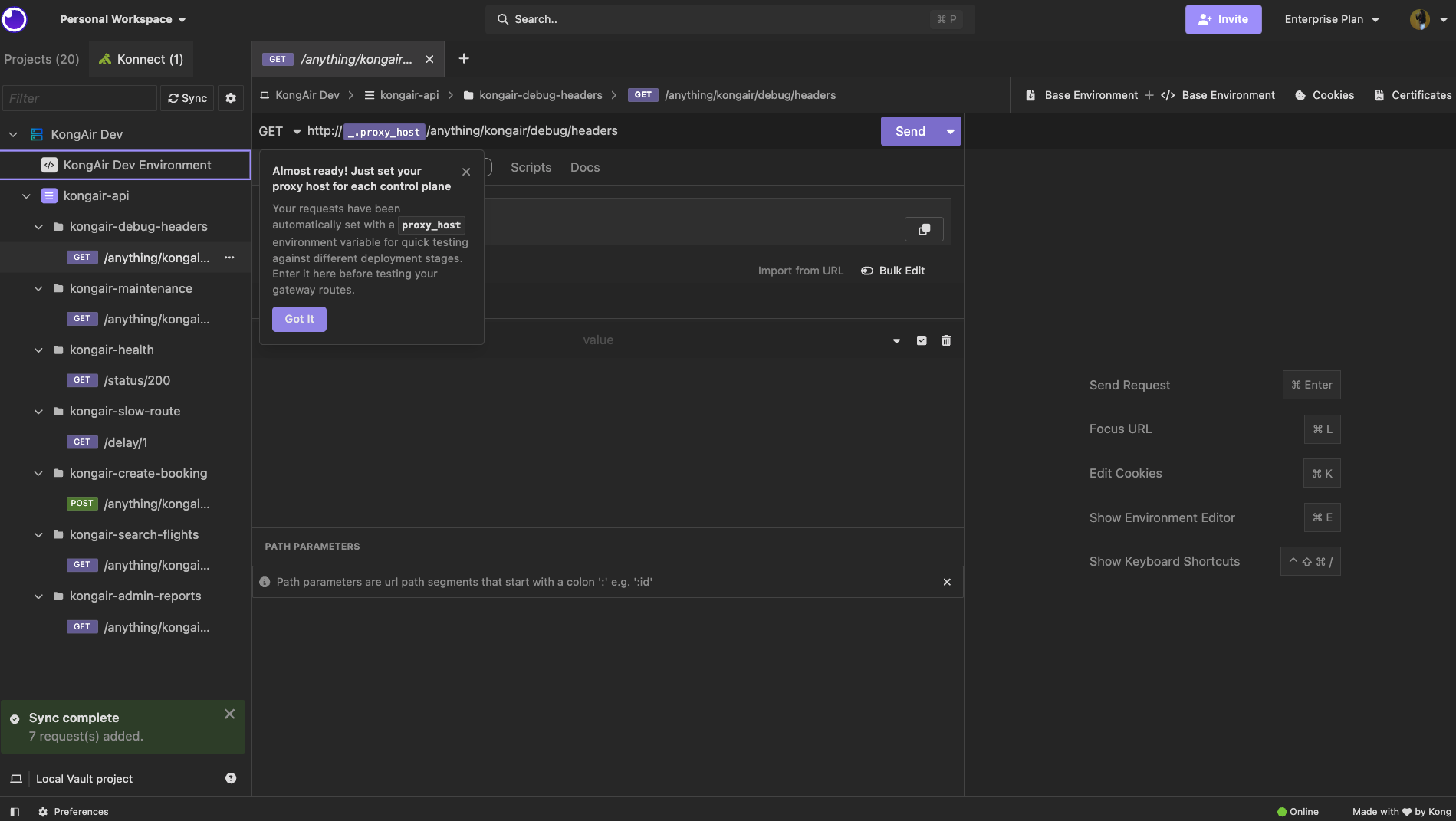Click the Send Request shortcut hint
Screen dimensions: 1456x821
(x=1214, y=385)
